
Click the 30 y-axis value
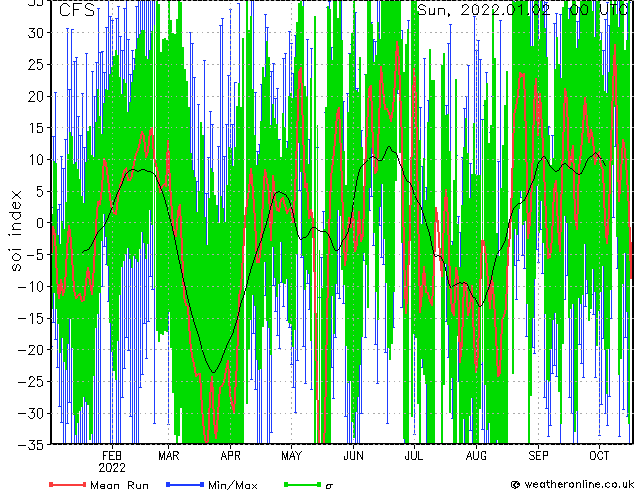(37, 33)
